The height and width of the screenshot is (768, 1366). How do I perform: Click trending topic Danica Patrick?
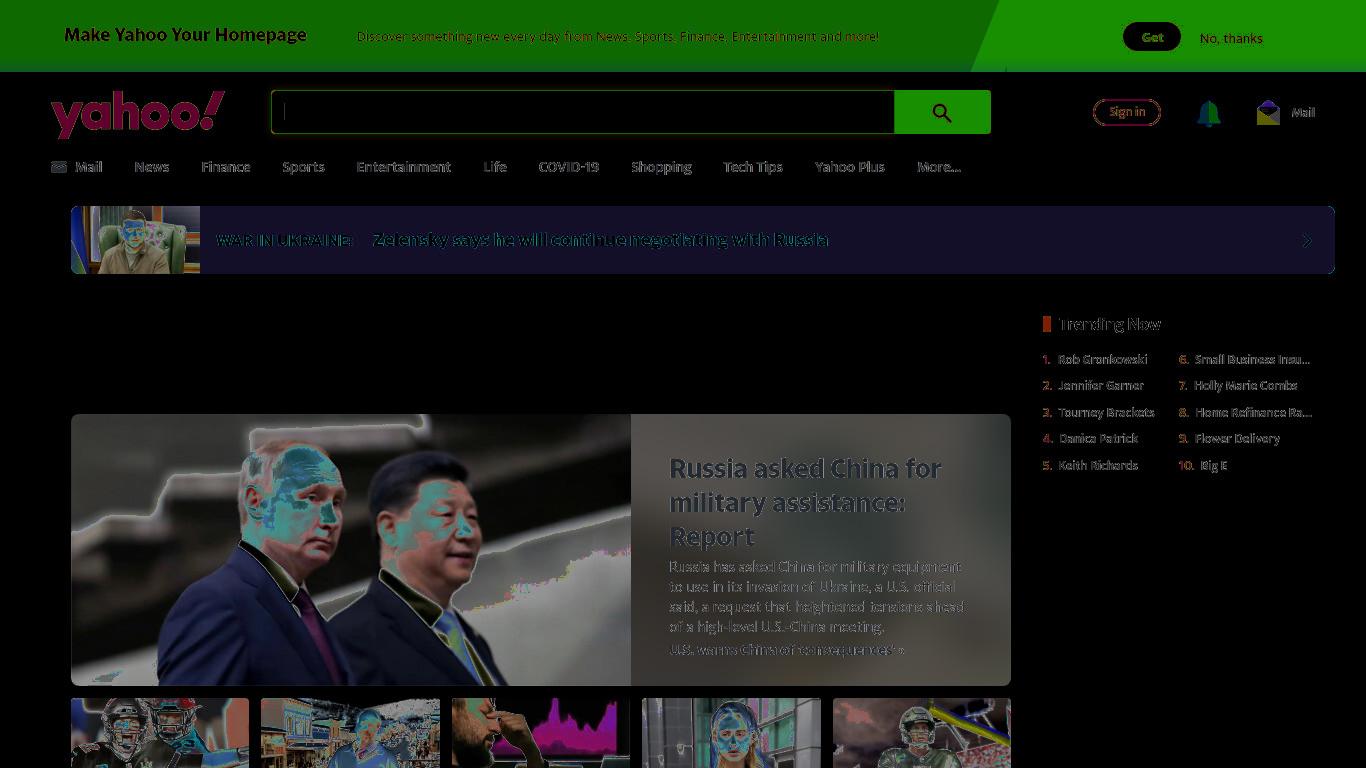click(1098, 438)
